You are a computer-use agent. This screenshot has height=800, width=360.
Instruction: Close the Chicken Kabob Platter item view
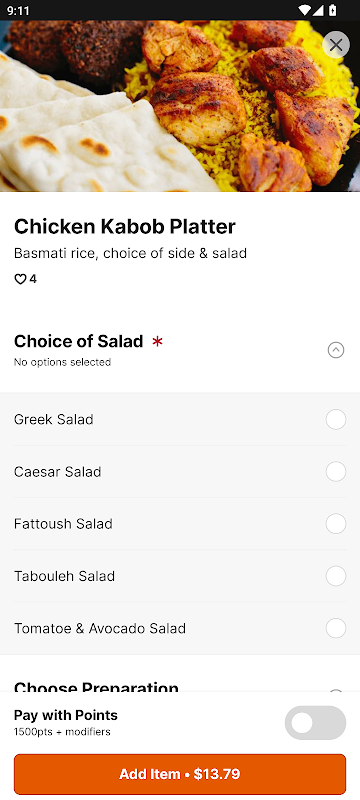tap(336, 45)
